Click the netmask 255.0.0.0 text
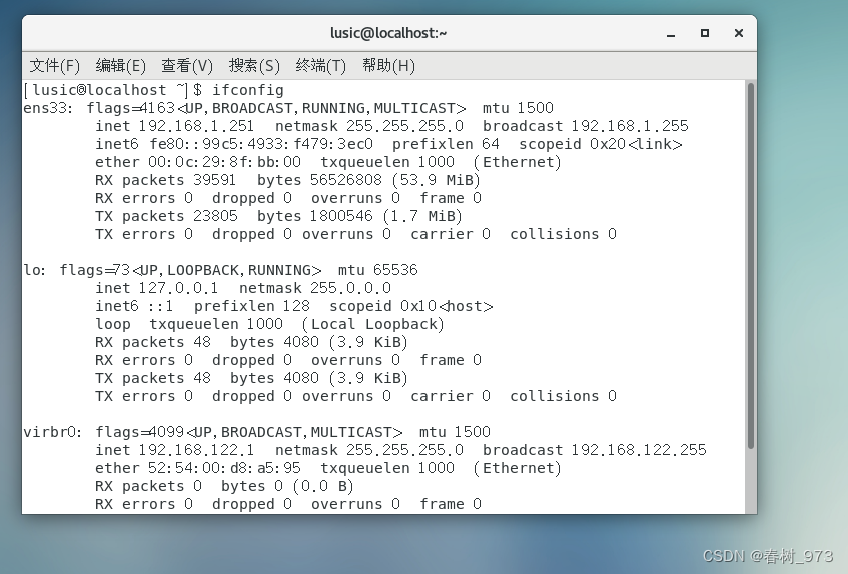The width and height of the screenshot is (848, 574). coord(315,288)
